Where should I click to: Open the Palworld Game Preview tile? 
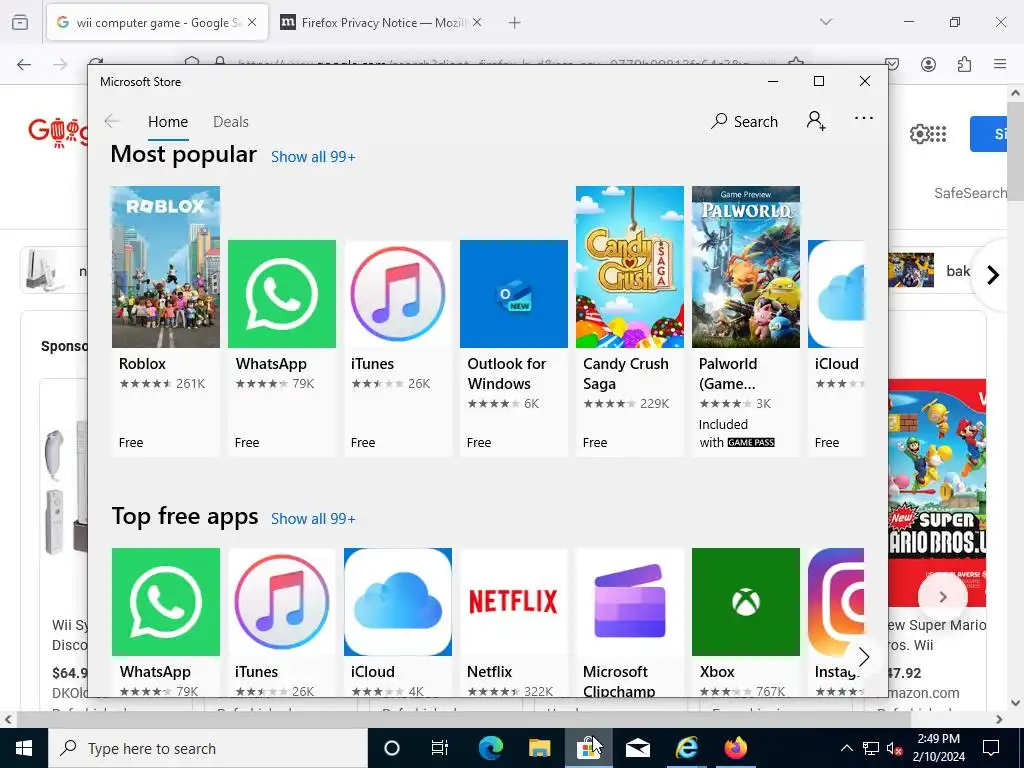tap(746, 321)
